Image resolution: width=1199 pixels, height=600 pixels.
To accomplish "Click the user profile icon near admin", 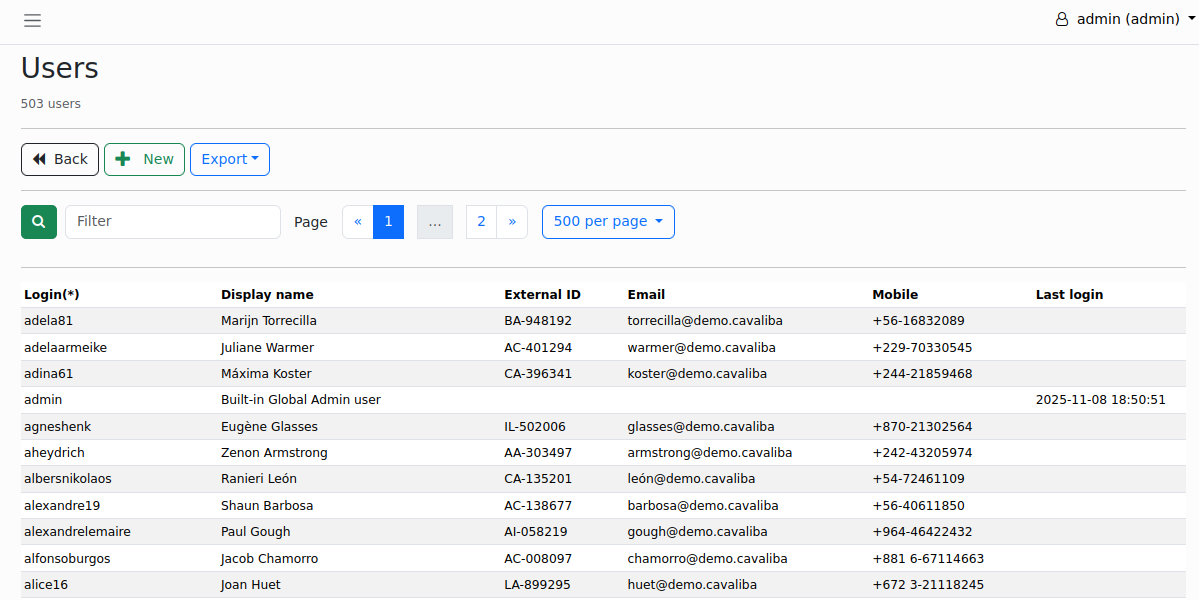I will [1060, 19].
